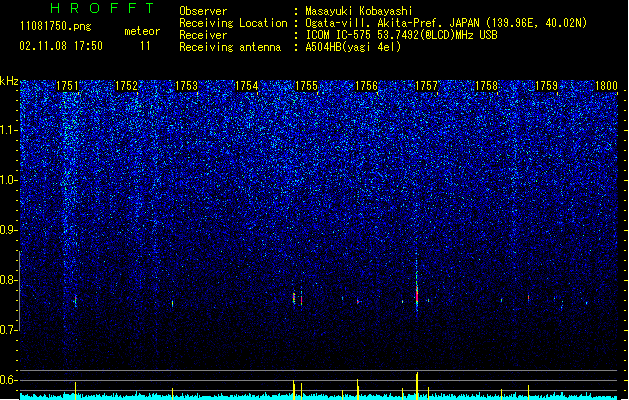
Task: Click the 0.9 kHz axis label
Action: pos(9,230)
